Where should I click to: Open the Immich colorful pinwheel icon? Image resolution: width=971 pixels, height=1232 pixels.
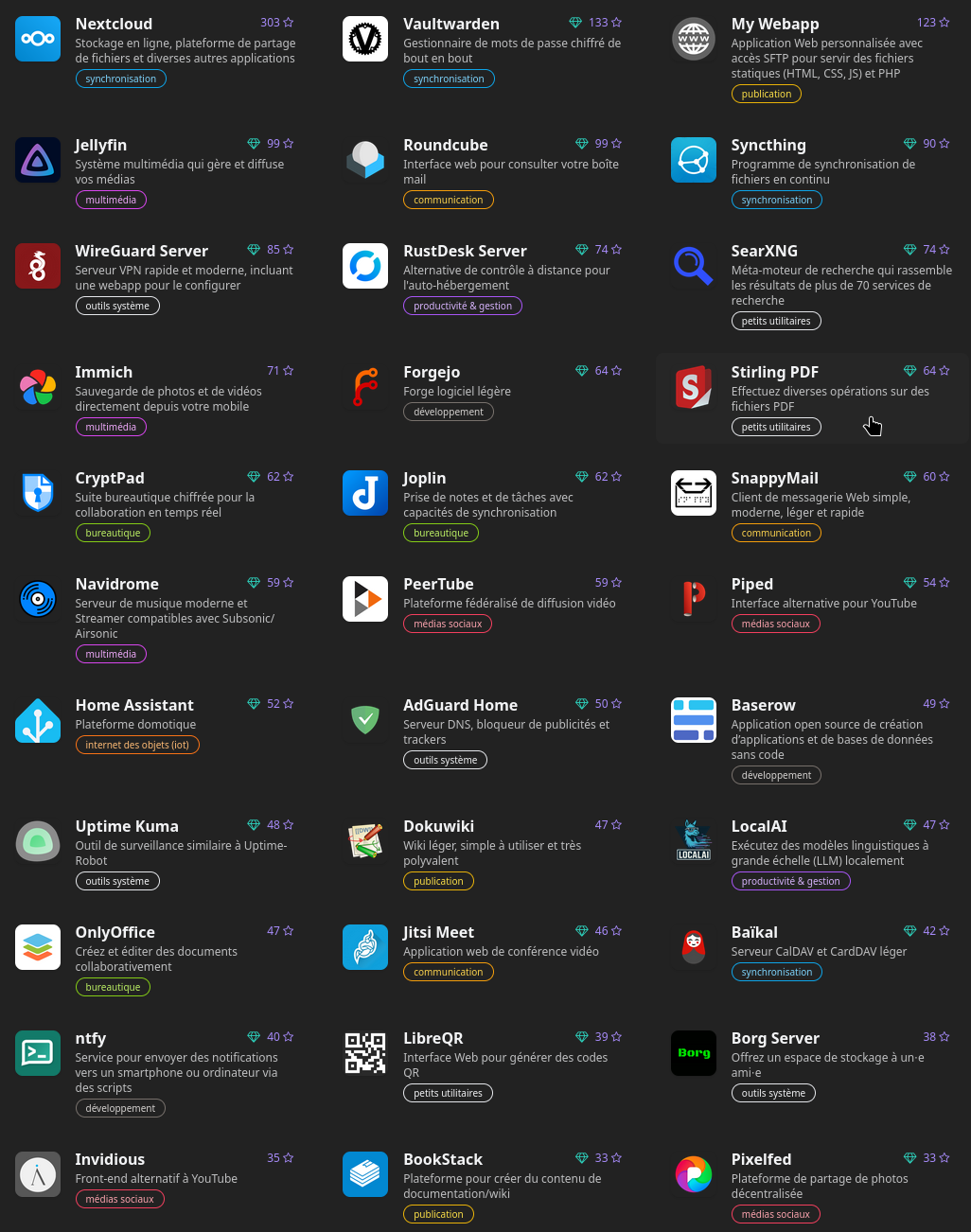pyautogui.click(x=38, y=387)
